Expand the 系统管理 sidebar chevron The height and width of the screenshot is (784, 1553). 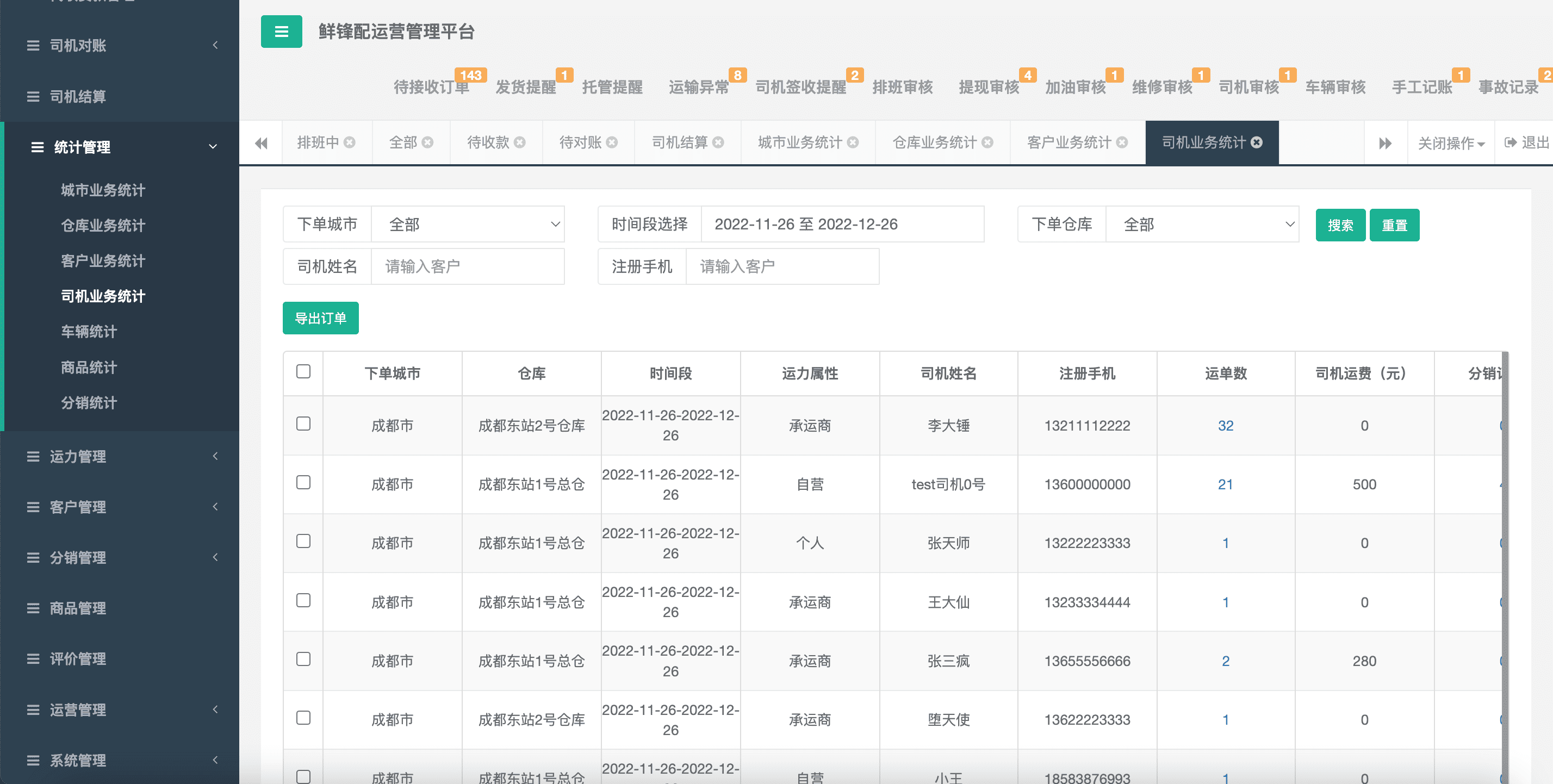pyautogui.click(x=215, y=760)
